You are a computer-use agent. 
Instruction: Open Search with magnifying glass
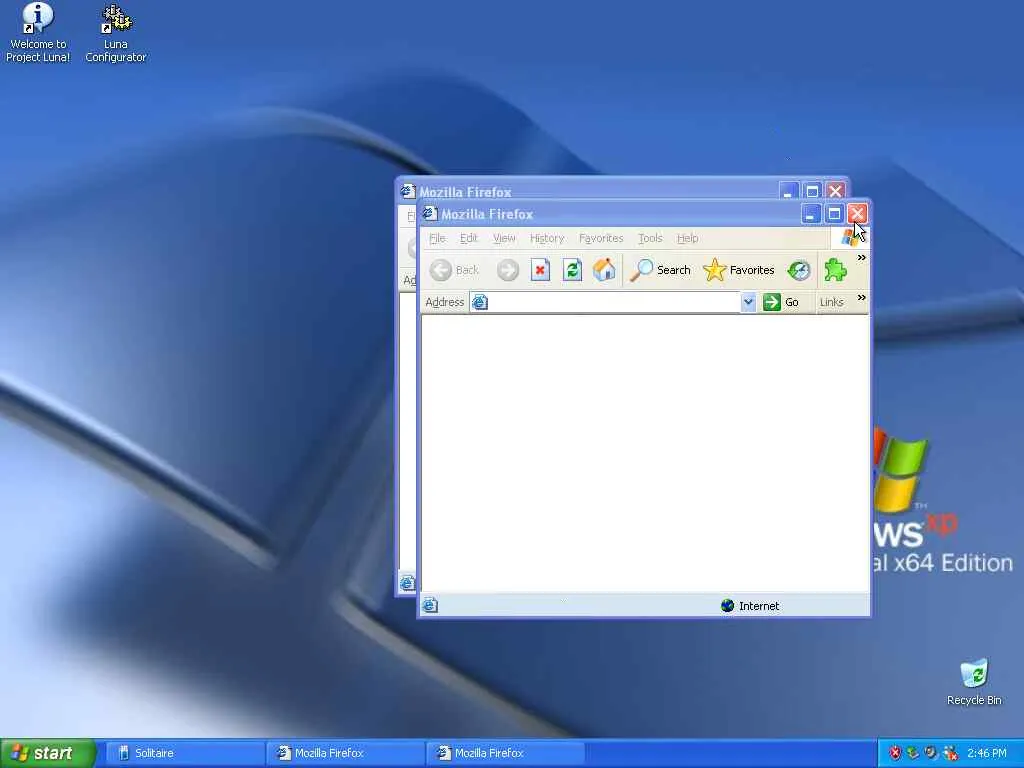(x=660, y=270)
